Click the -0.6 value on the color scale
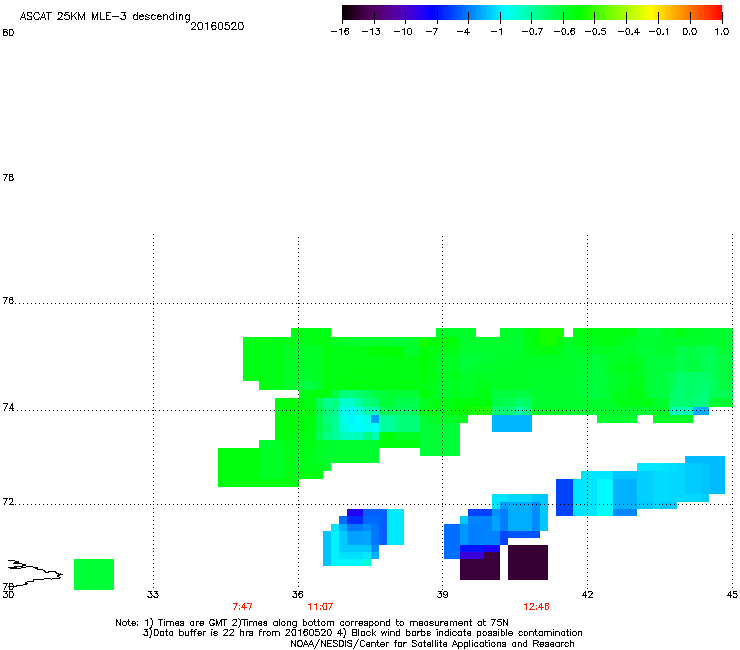 click(564, 32)
